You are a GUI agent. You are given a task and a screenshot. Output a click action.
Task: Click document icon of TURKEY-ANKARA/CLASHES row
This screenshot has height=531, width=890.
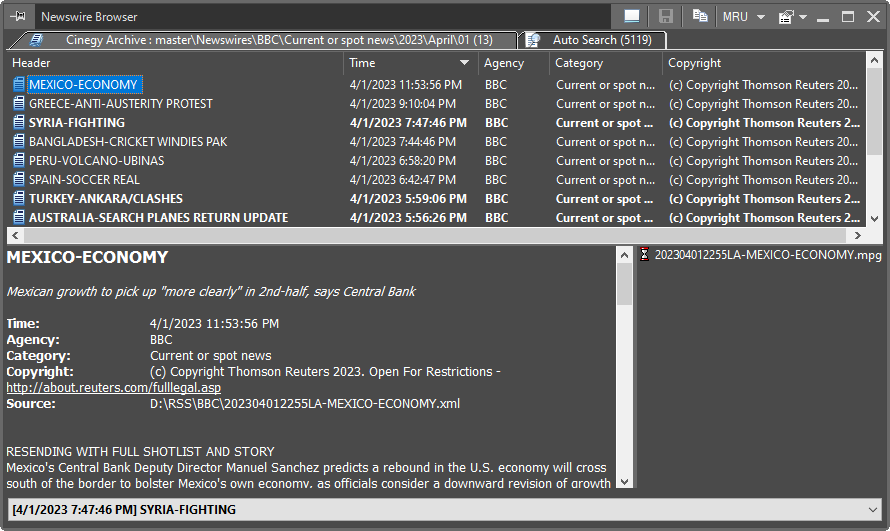pyautogui.click(x=19, y=199)
